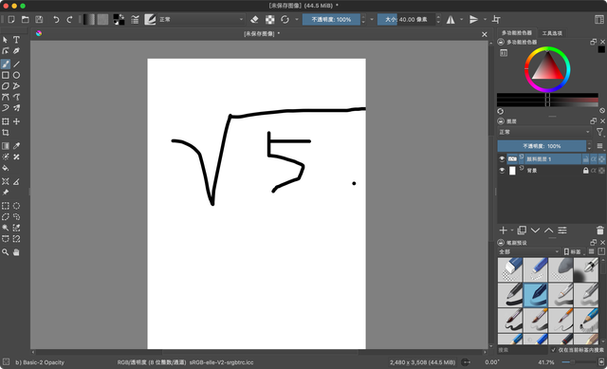Select the Measure tool
The width and height of the screenshot is (607, 369).
pos(16,181)
